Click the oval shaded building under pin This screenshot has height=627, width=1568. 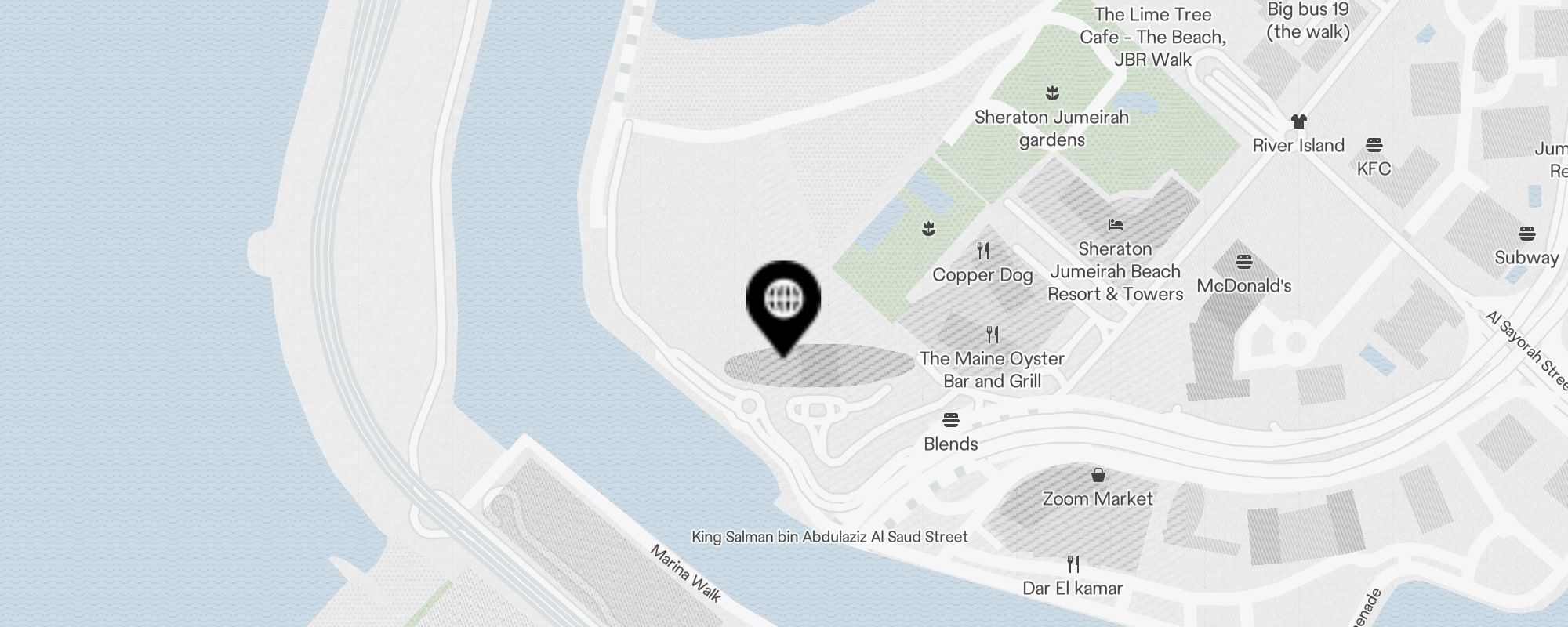point(819,365)
